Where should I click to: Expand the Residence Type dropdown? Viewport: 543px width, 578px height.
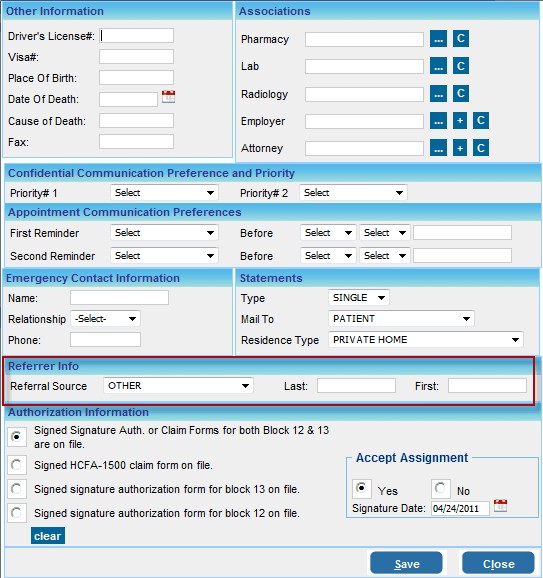pyautogui.click(x=426, y=340)
